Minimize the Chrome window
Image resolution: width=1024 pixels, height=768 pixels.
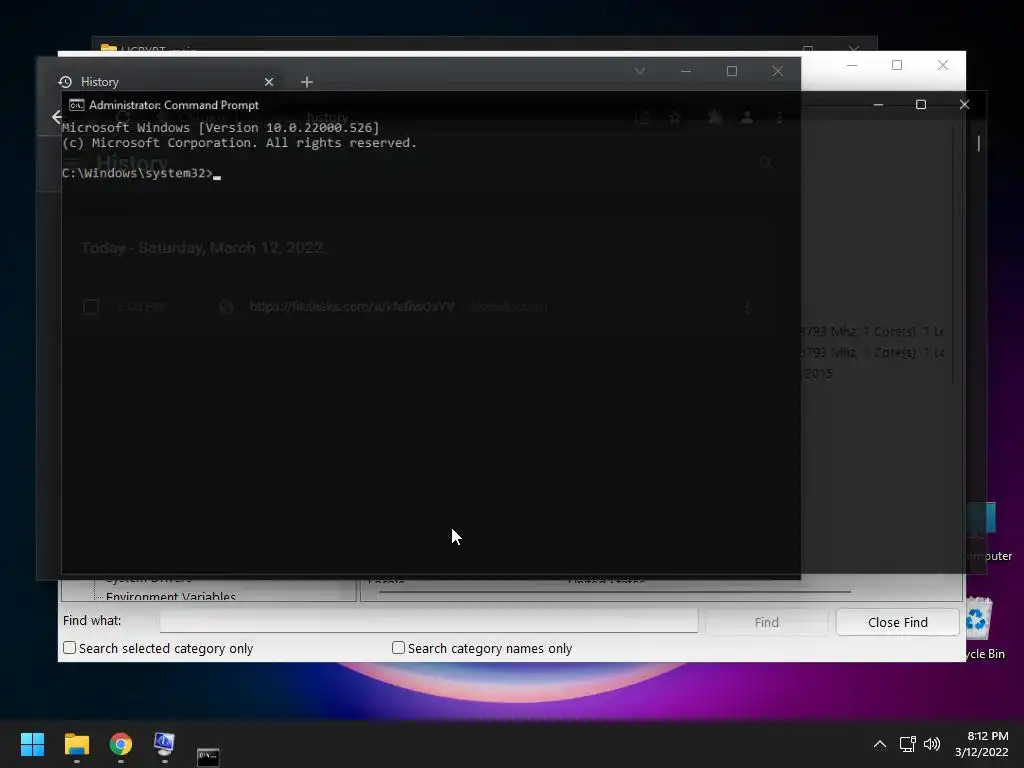(x=686, y=71)
